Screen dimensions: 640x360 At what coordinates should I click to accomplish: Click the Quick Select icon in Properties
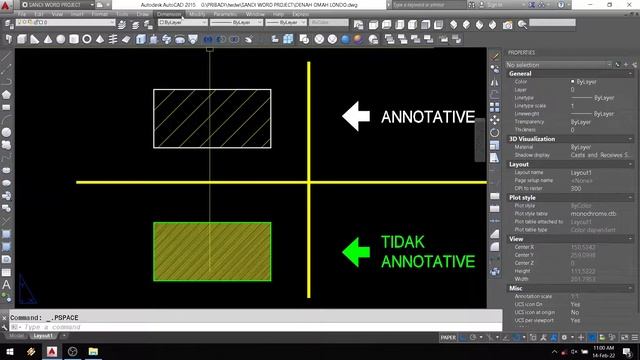pyautogui.click(x=634, y=65)
